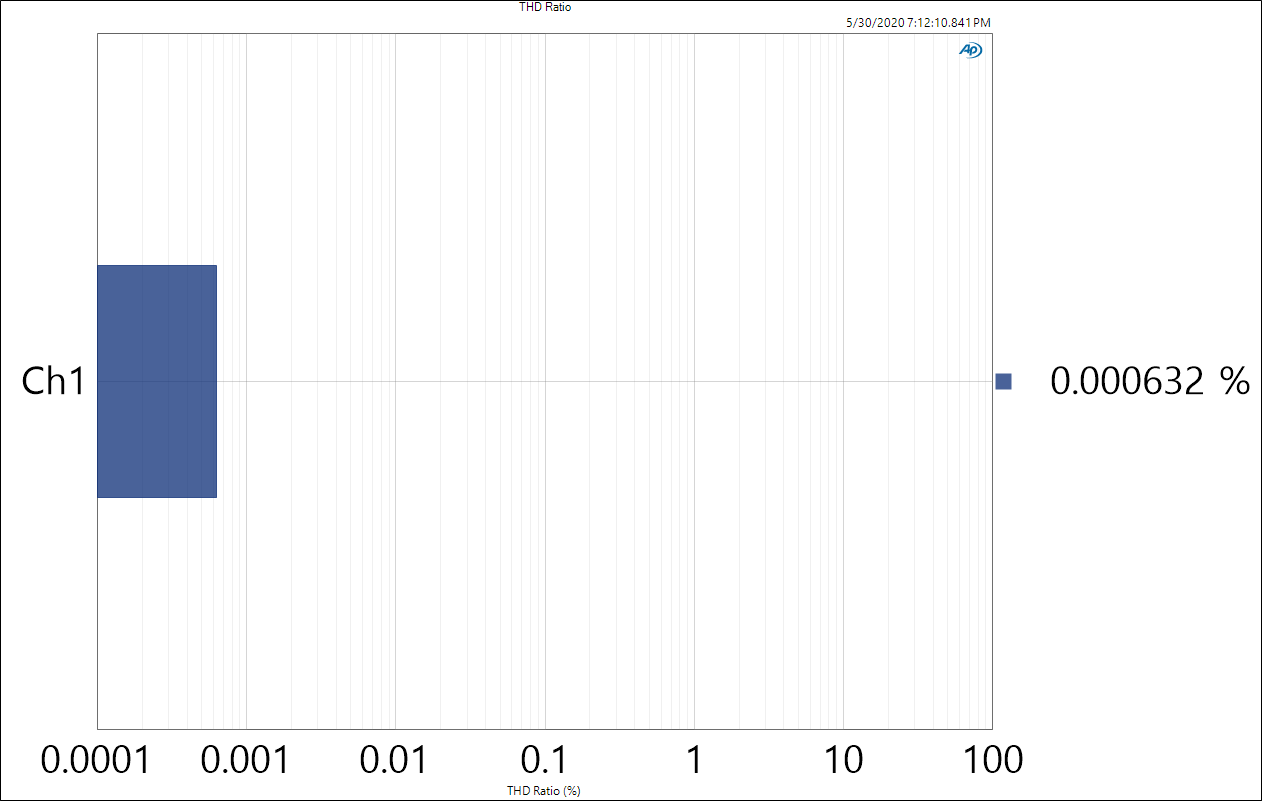The height and width of the screenshot is (801, 1262).
Task: Click the timestamp 5/30/2020 7:12:10.841 PM
Action: click(x=918, y=22)
